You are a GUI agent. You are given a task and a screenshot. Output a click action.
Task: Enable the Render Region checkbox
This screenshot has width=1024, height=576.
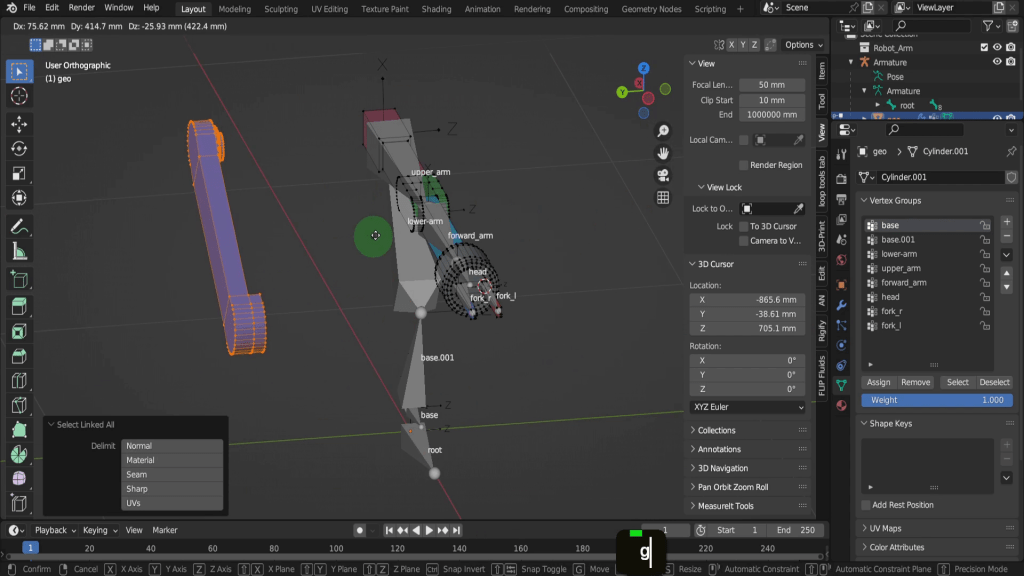pyautogui.click(x=744, y=165)
